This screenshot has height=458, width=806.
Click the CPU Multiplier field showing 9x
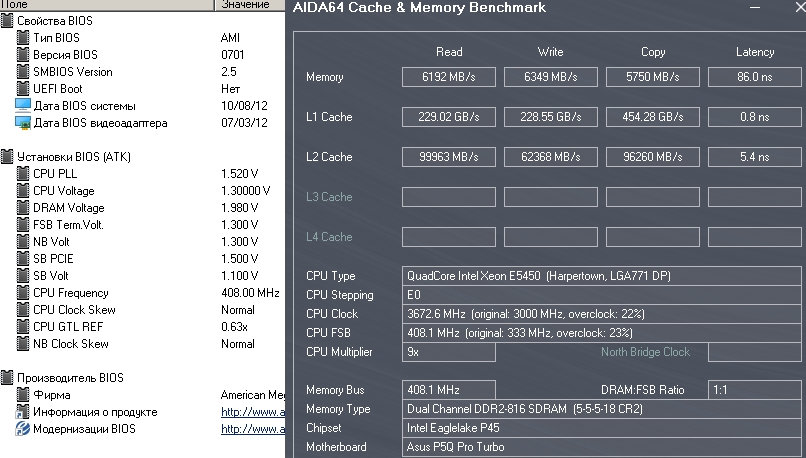pos(449,352)
